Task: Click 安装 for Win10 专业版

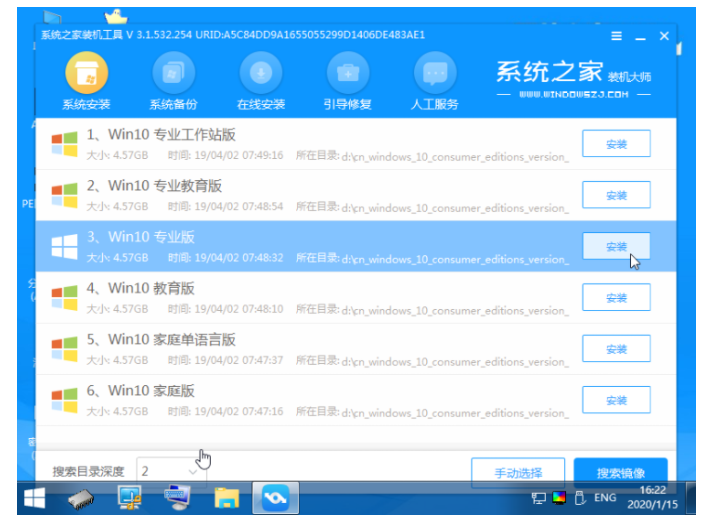Action: click(x=615, y=246)
